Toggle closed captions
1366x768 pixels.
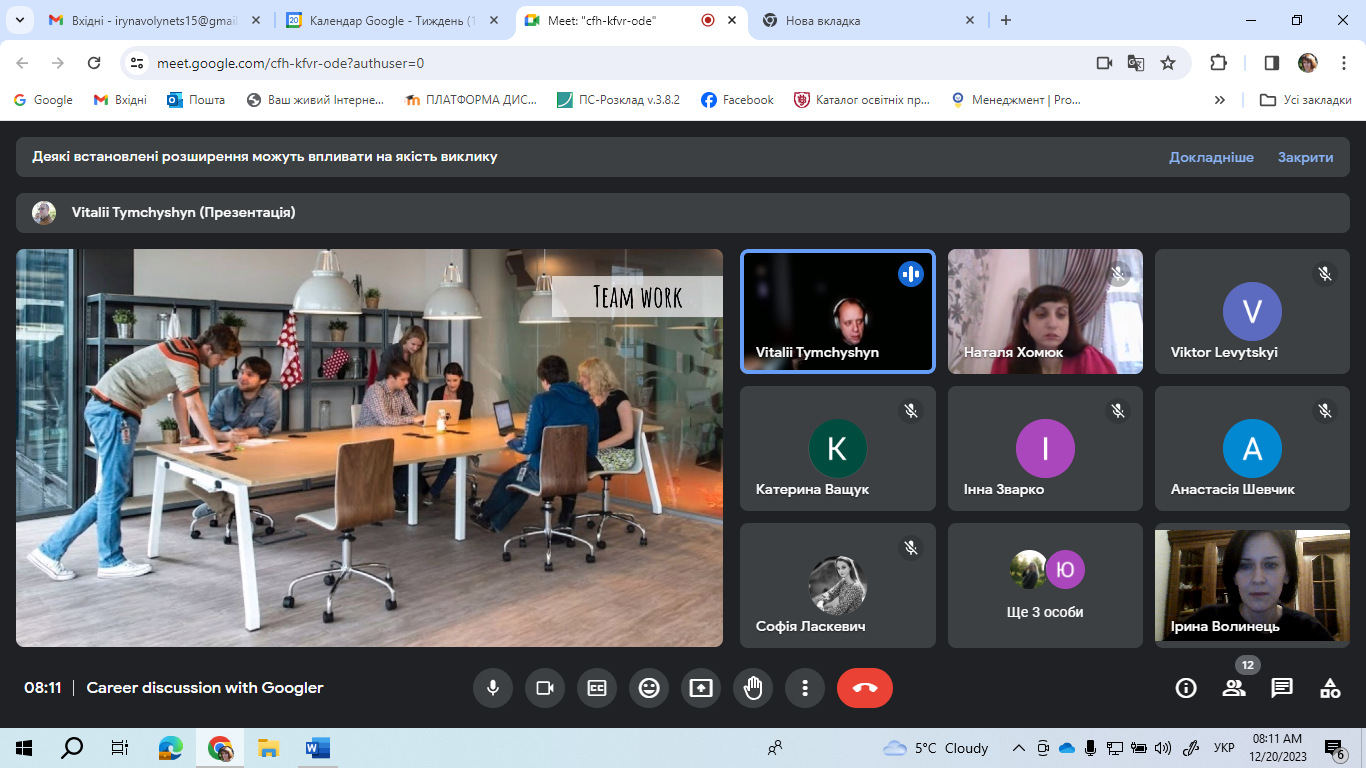597,688
